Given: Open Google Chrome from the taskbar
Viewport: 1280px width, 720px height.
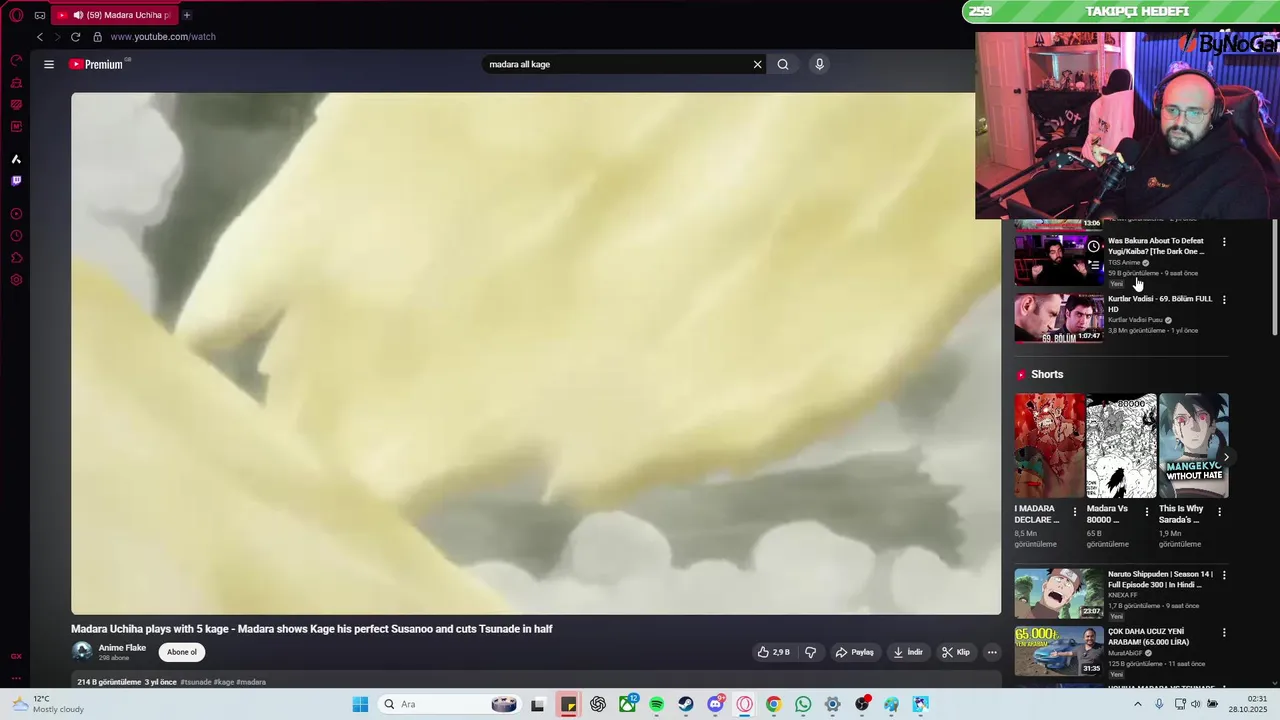Looking at the screenshot, I should coord(773,704).
